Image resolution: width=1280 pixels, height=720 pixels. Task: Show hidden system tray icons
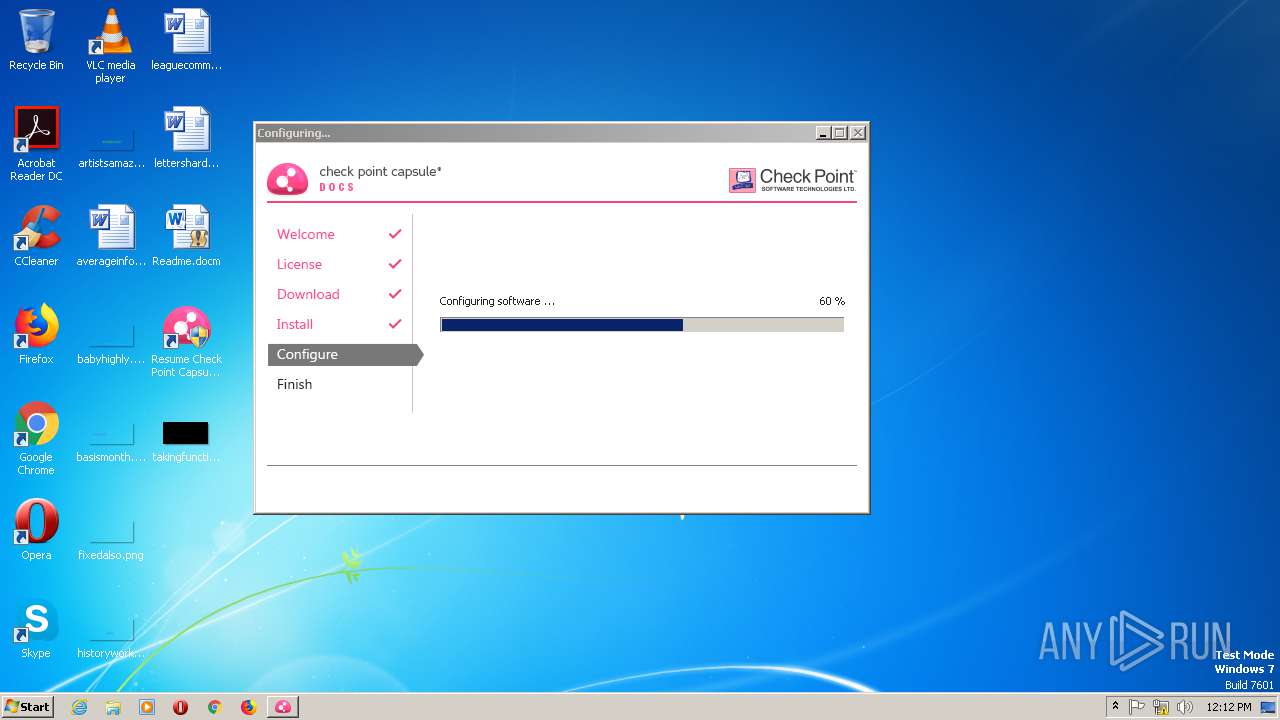click(1115, 707)
